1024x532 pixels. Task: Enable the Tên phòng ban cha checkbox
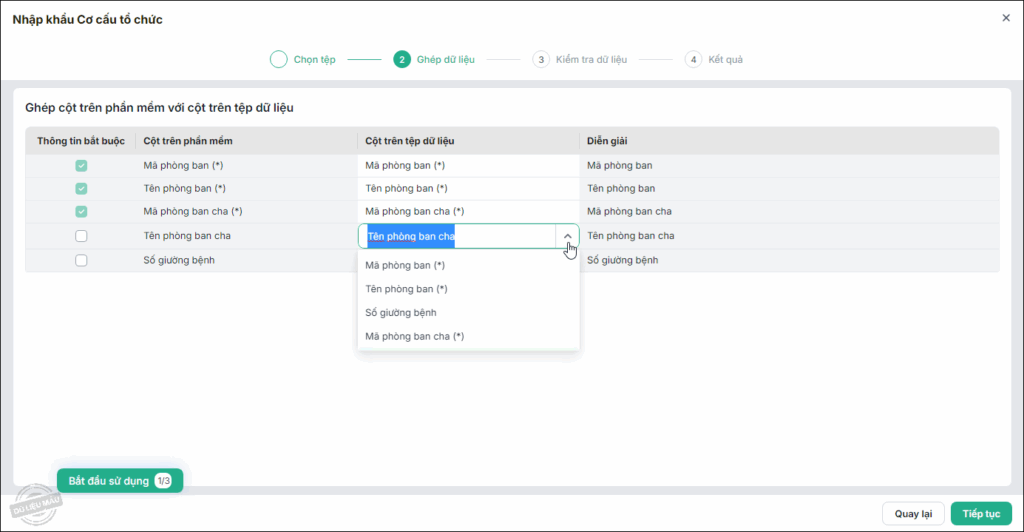tap(81, 236)
